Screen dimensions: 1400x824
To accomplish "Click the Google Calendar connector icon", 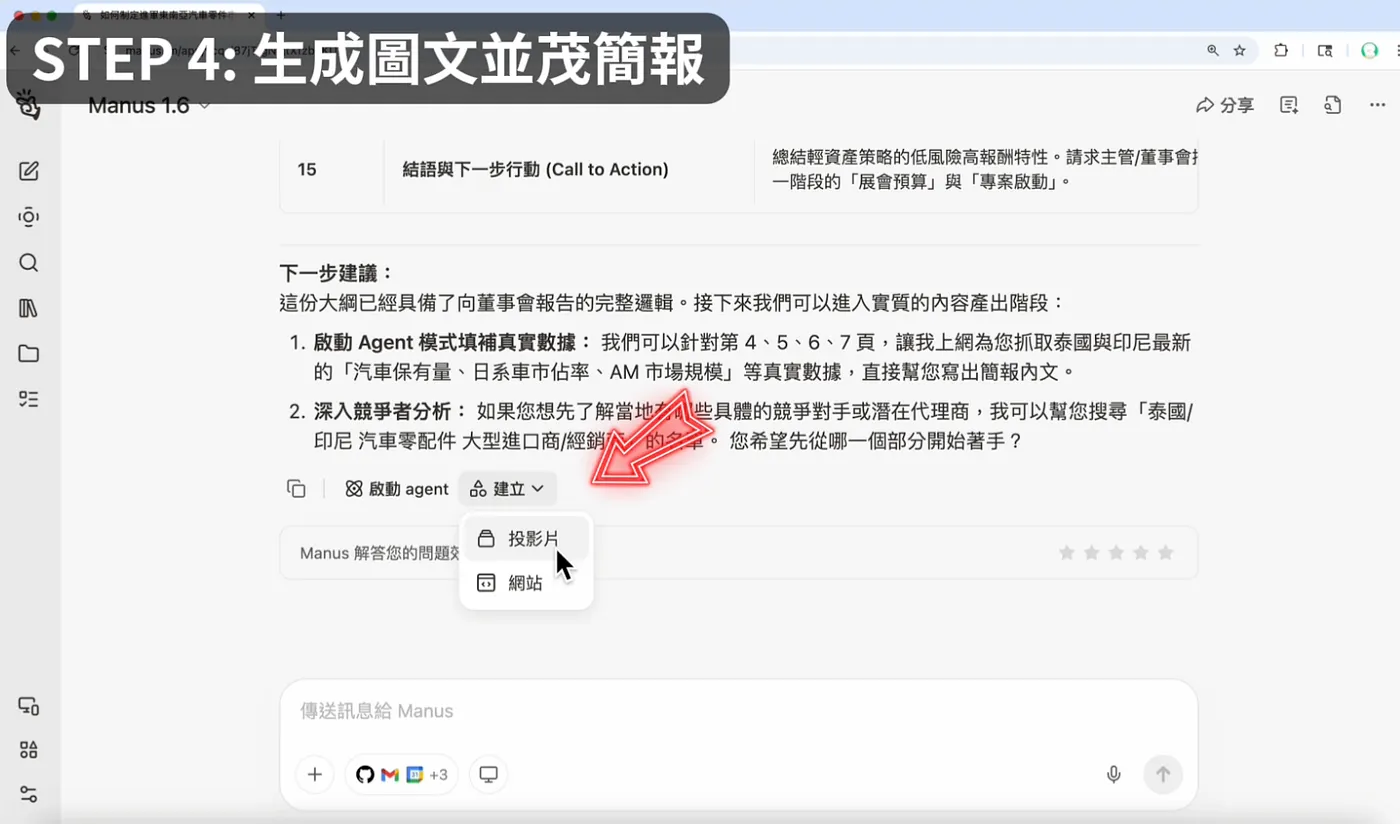I will click(414, 774).
